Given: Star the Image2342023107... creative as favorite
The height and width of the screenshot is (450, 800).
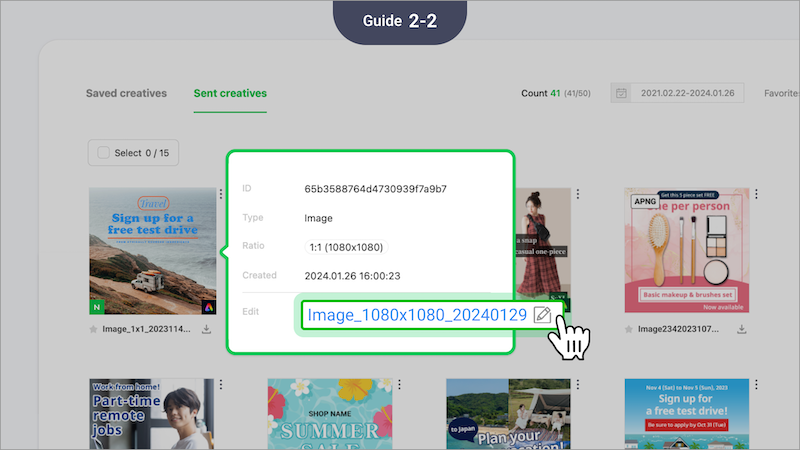Looking at the screenshot, I should pyautogui.click(x=629, y=329).
